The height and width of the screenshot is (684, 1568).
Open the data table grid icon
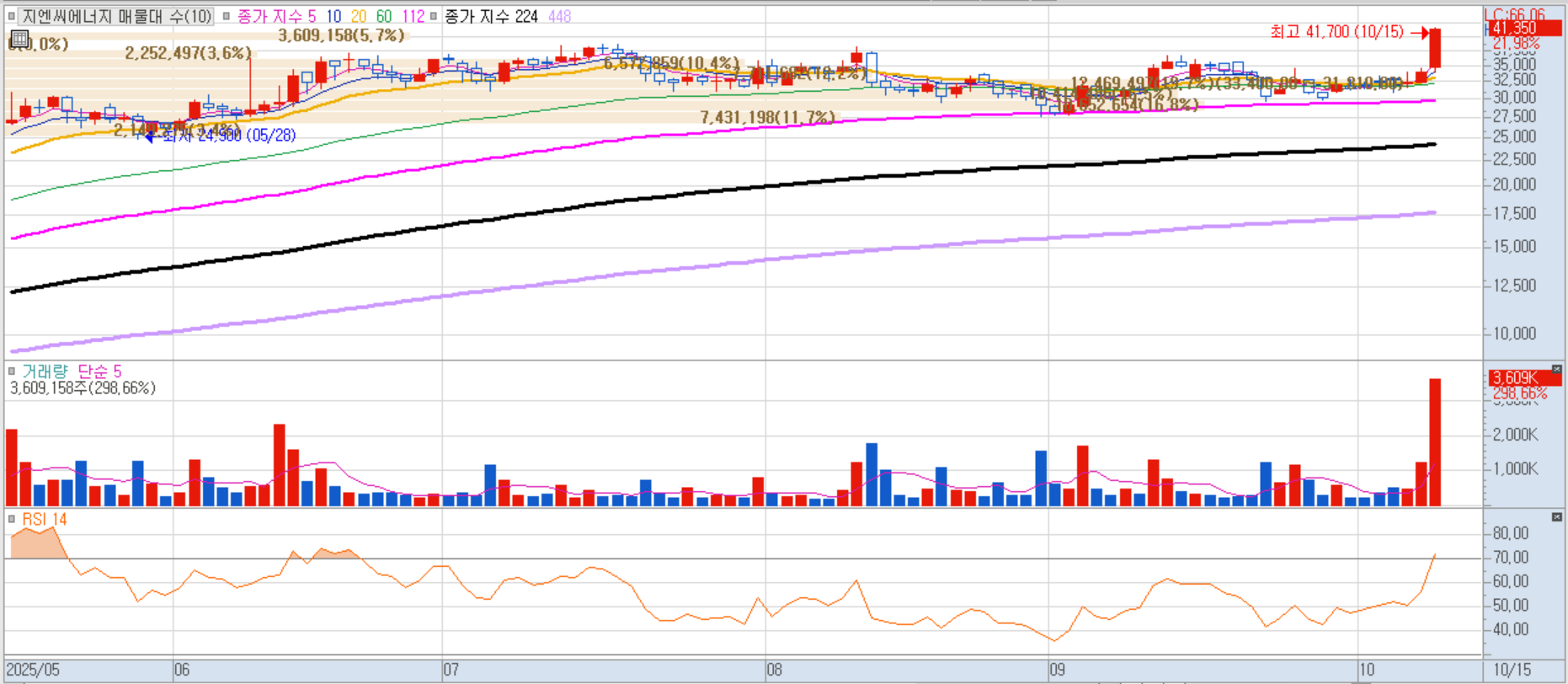click(19, 39)
